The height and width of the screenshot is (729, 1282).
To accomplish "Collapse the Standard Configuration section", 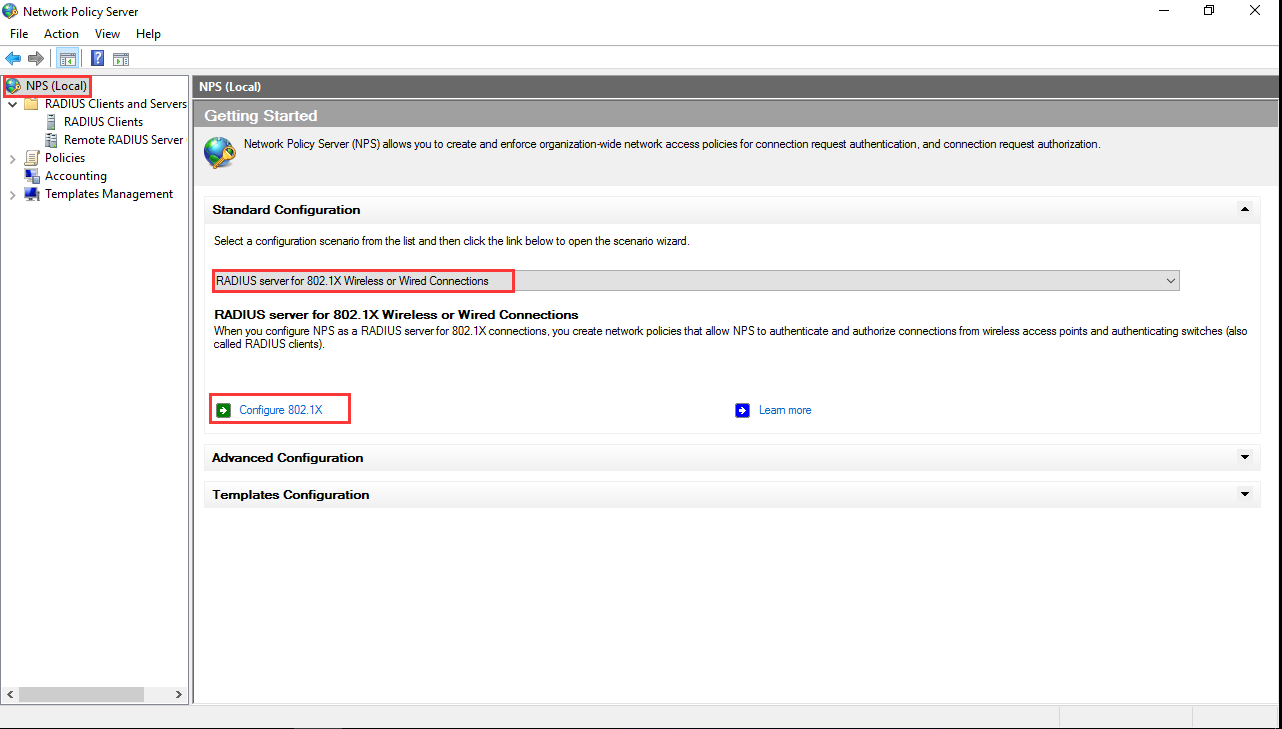I will [1244, 210].
